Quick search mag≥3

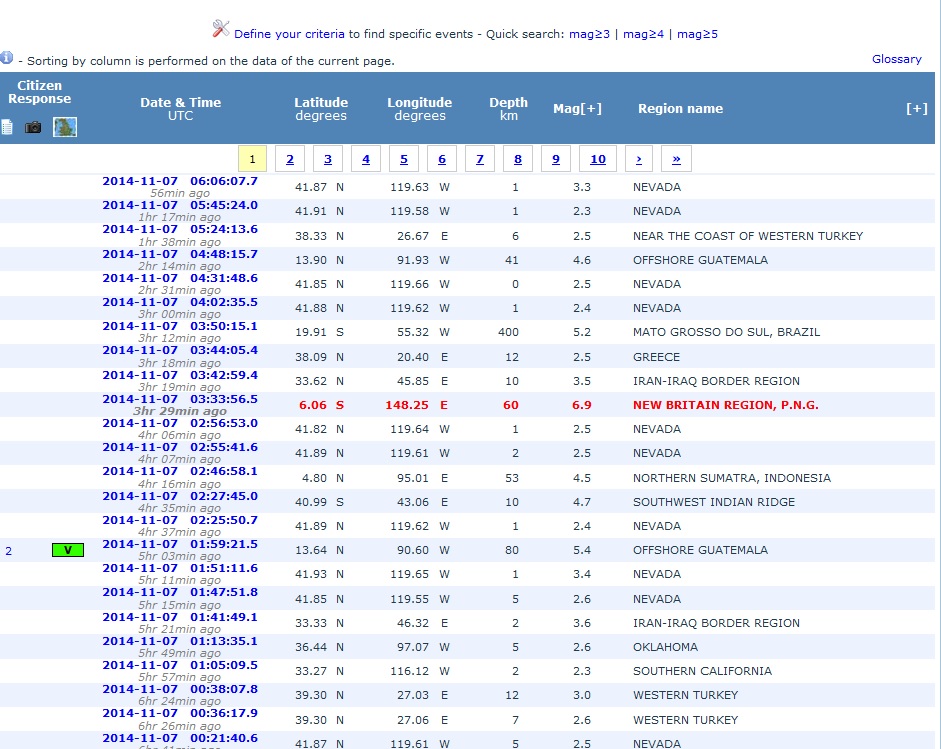click(589, 34)
